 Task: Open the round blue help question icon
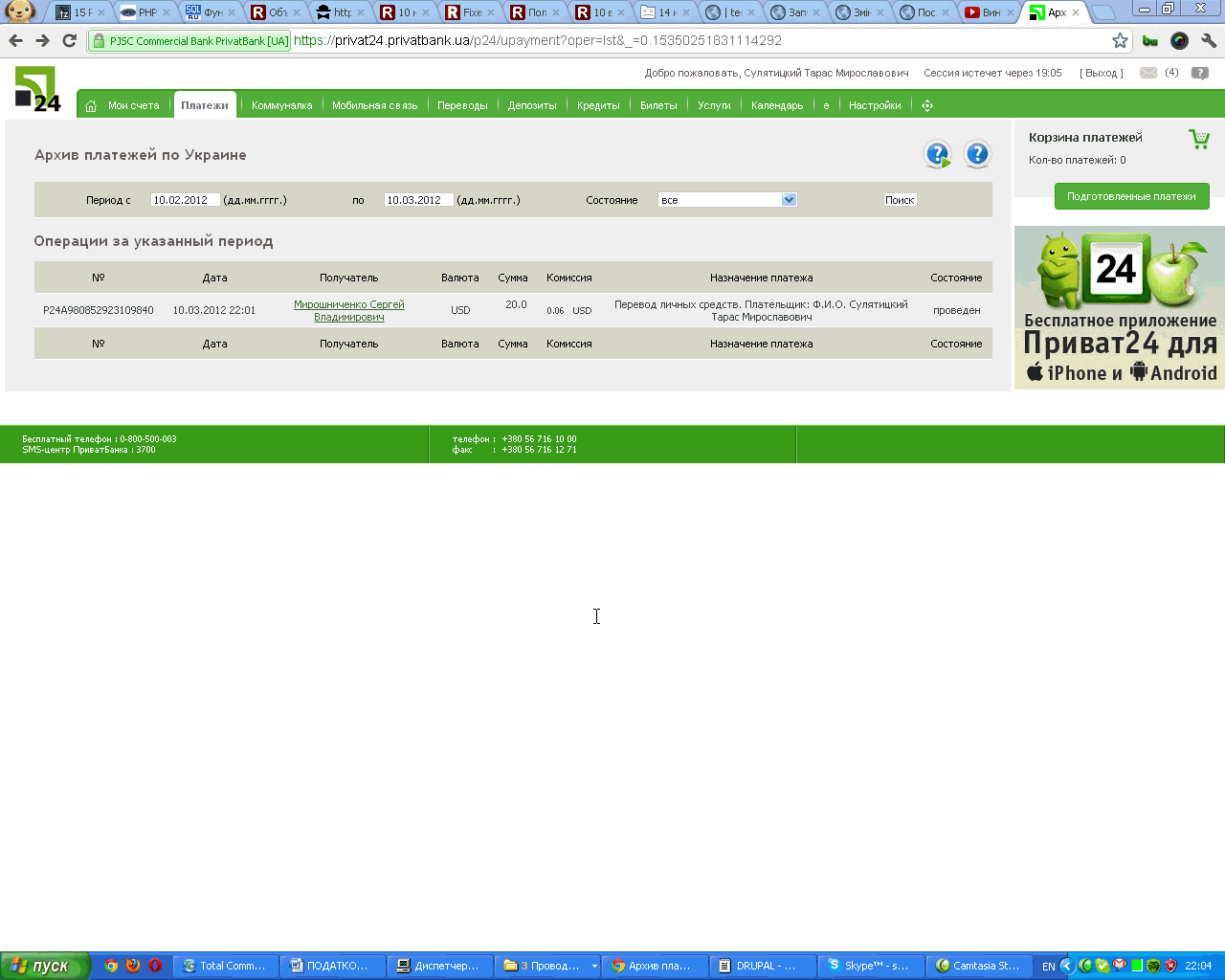tap(977, 154)
